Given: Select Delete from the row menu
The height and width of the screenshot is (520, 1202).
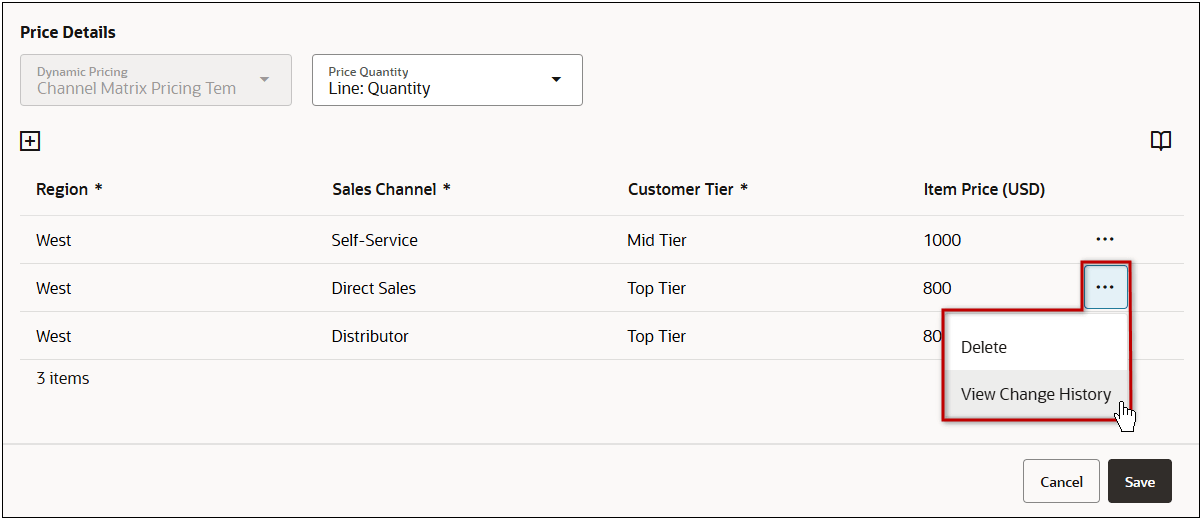Looking at the screenshot, I should [984, 347].
